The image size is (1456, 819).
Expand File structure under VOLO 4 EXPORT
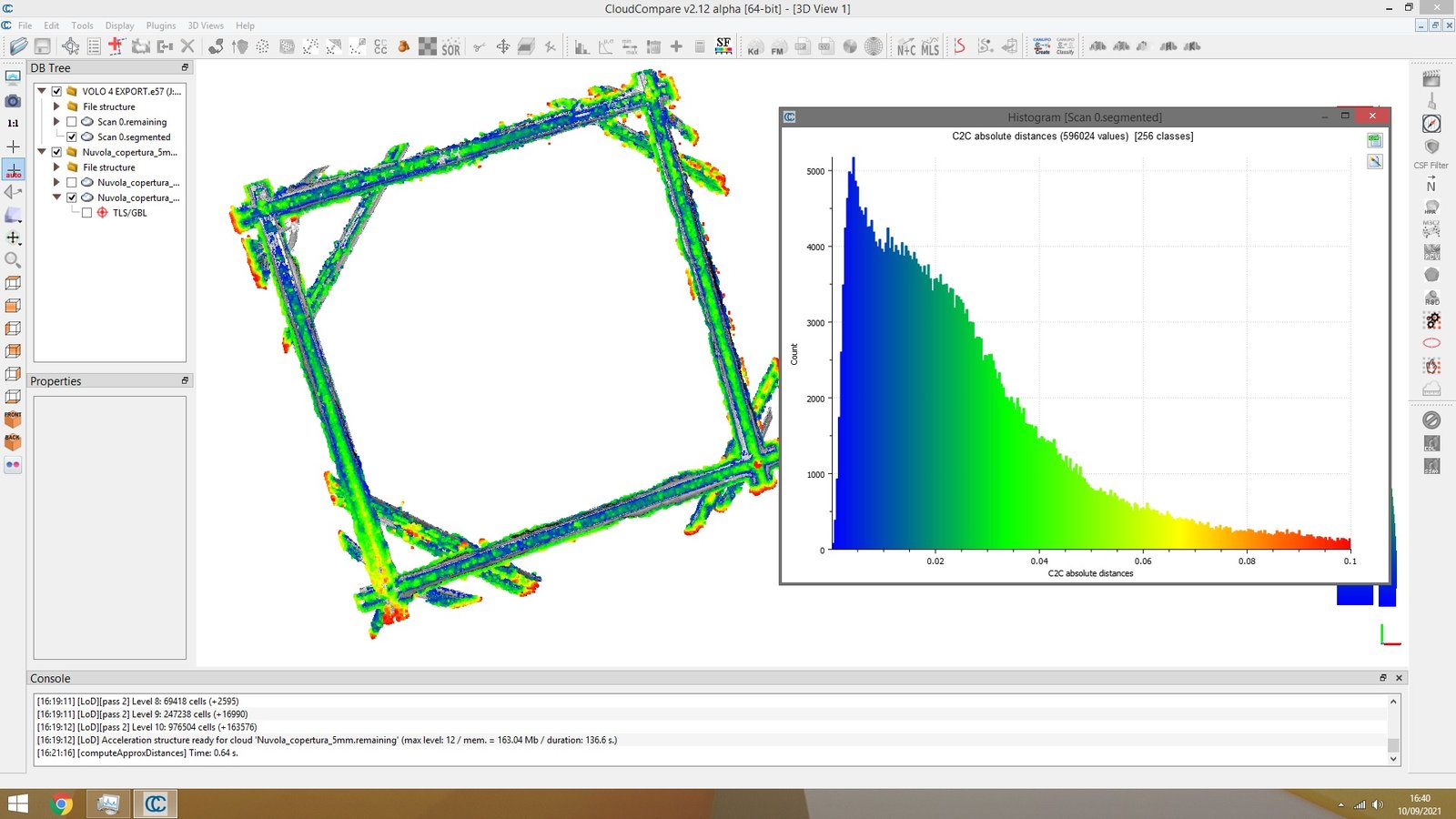coord(56,106)
